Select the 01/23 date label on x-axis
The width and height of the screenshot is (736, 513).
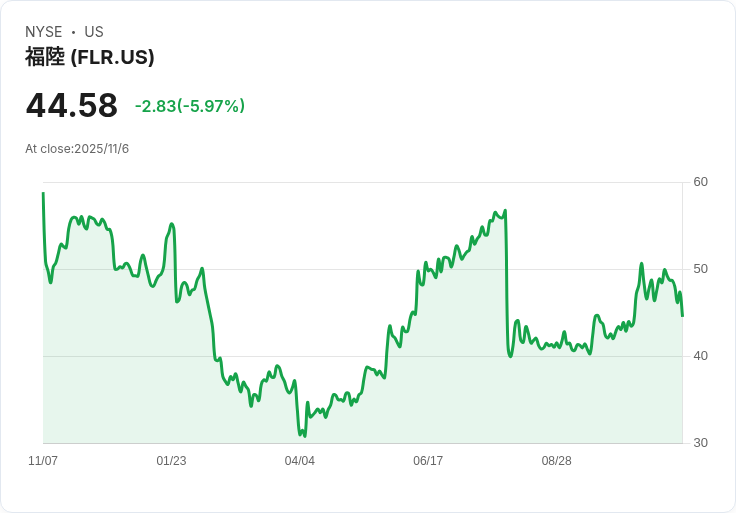coord(171,461)
